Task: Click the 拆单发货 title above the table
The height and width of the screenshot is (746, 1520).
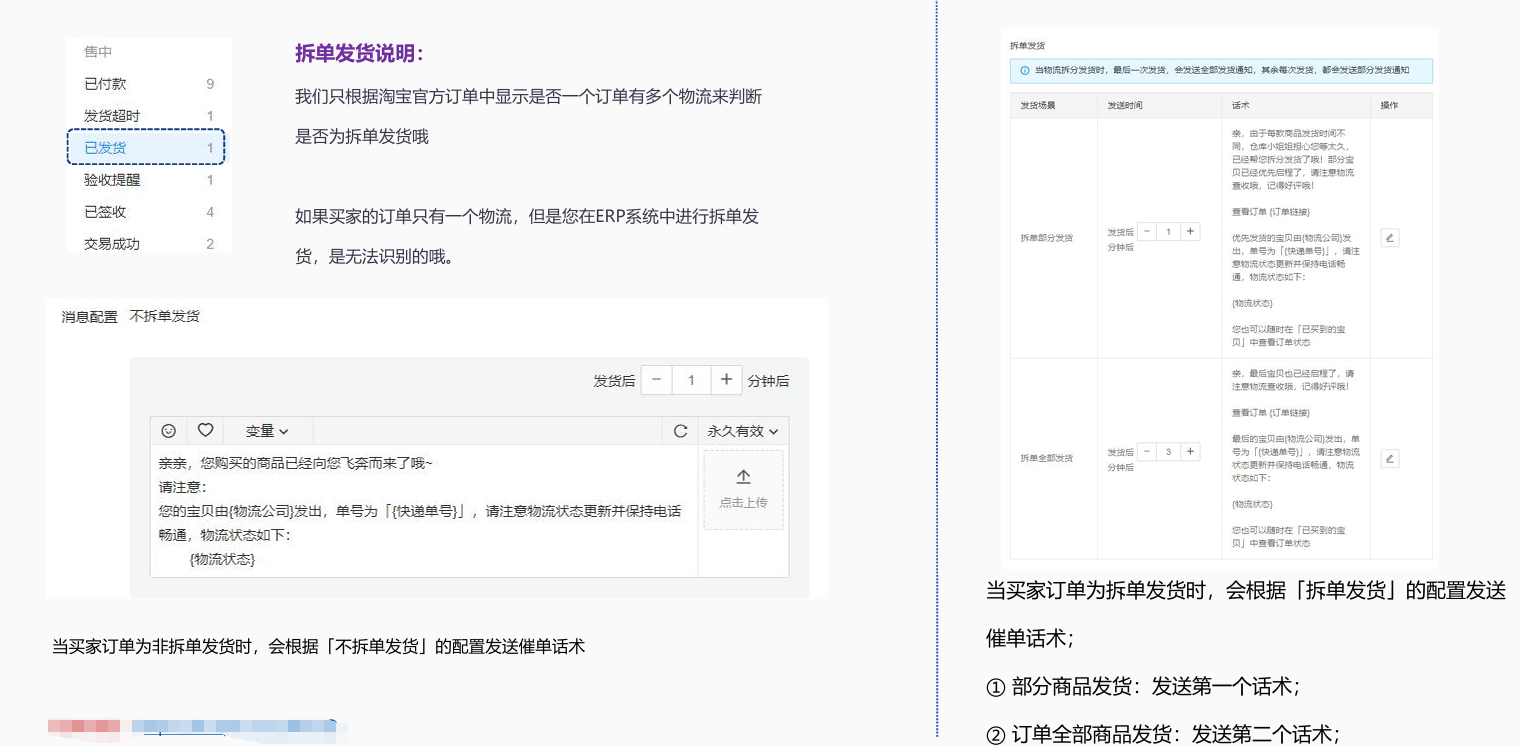Action: pyautogui.click(x=1027, y=46)
